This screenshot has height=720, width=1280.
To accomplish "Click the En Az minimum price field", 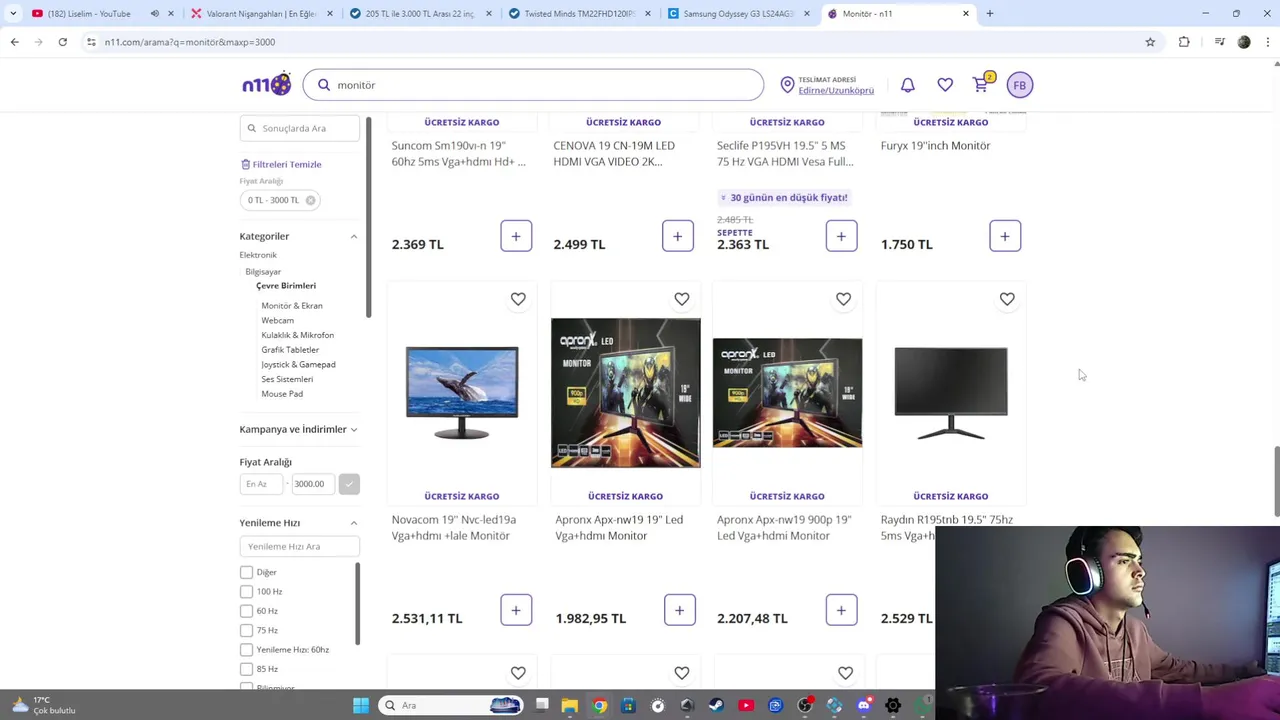I will [262, 484].
